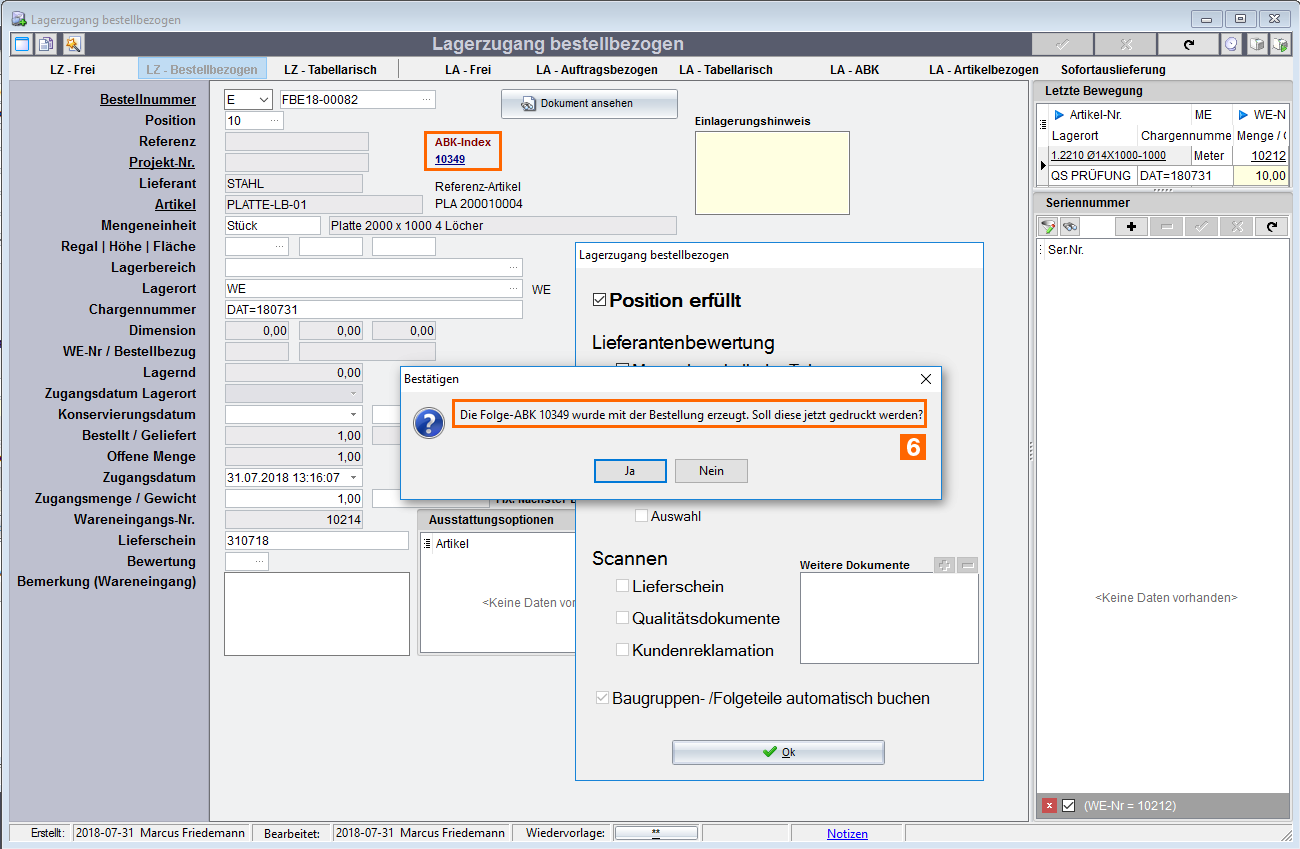
Task: Toggle the WE-Nr = 10212 filter checkbox
Action: tap(1069, 805)
